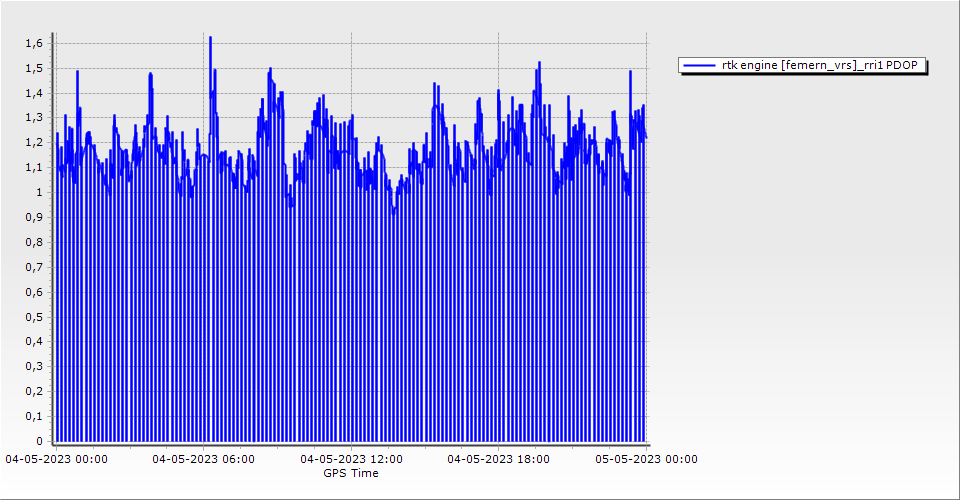Viewport: 960px width, 500px height.
Task: Select the 0,2 value on the Y axis
Action: click(x=34, y=391)
